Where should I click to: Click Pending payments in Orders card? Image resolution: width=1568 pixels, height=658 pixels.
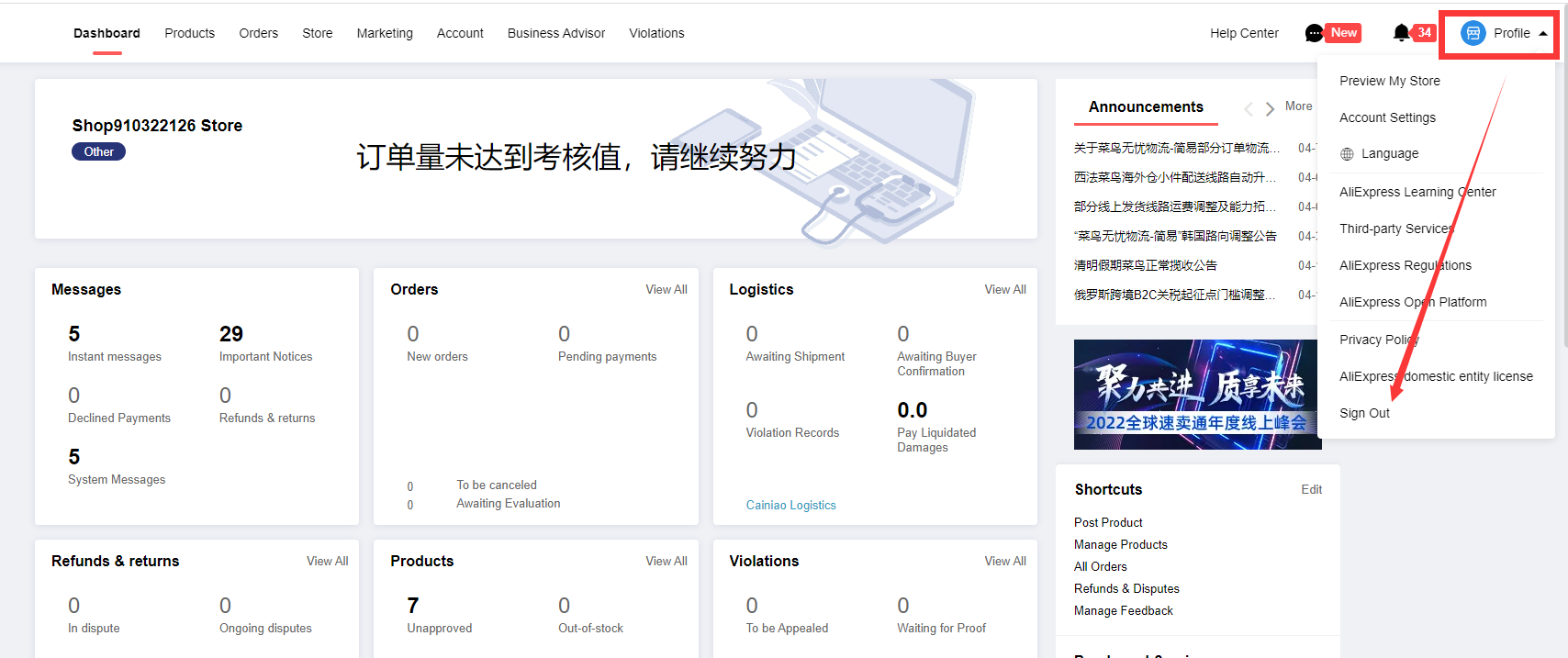click(607, 356)
